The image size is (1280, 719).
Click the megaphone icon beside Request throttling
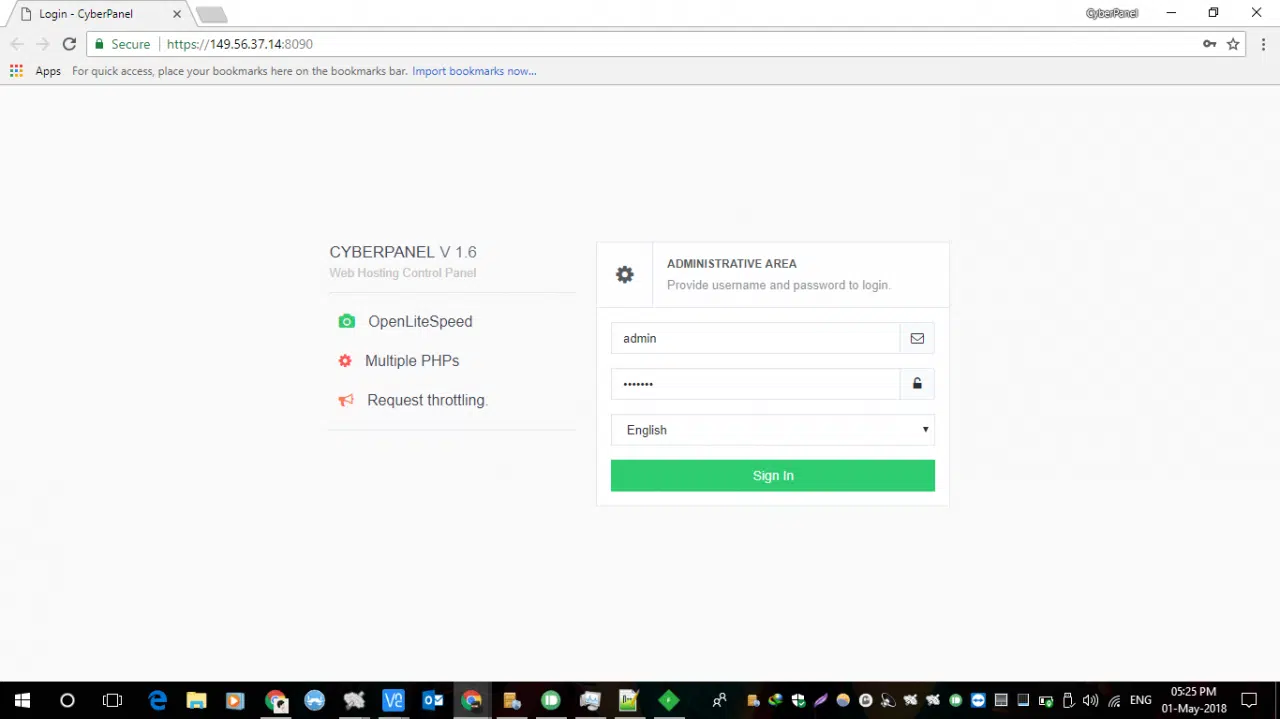(x=346, y=400)
